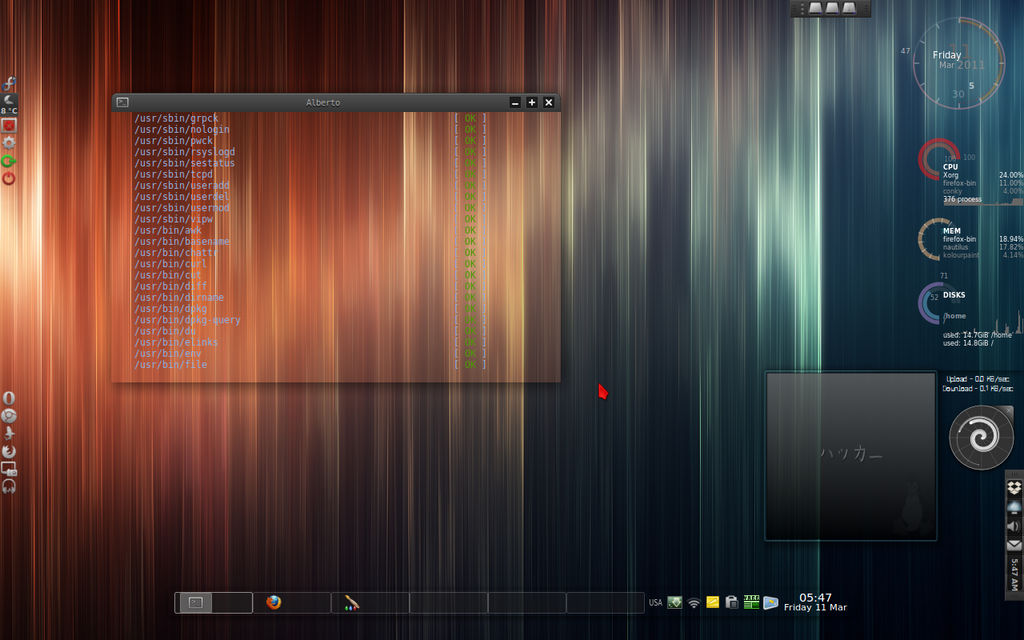Click the red square icon in left dock
The width and height of the screenshot is (1024, 640).
click(8, 125)
